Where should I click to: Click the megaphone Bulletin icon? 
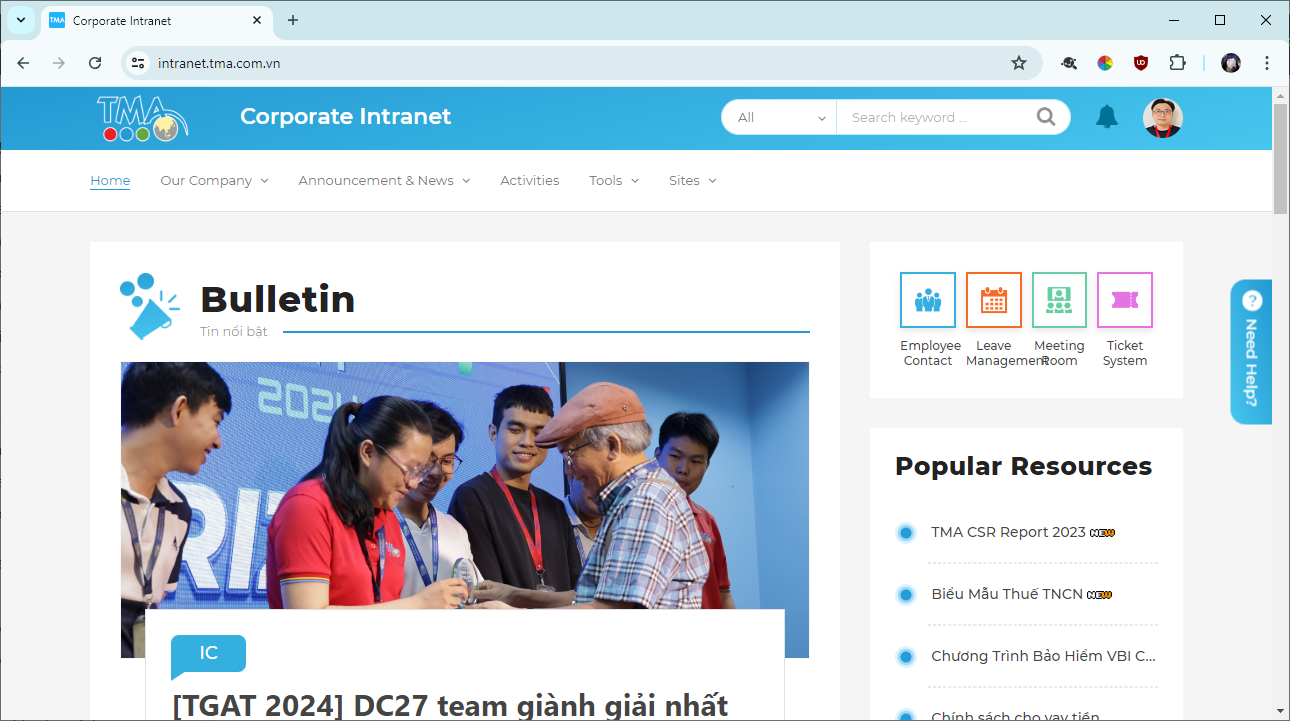[x=150, y=306]
